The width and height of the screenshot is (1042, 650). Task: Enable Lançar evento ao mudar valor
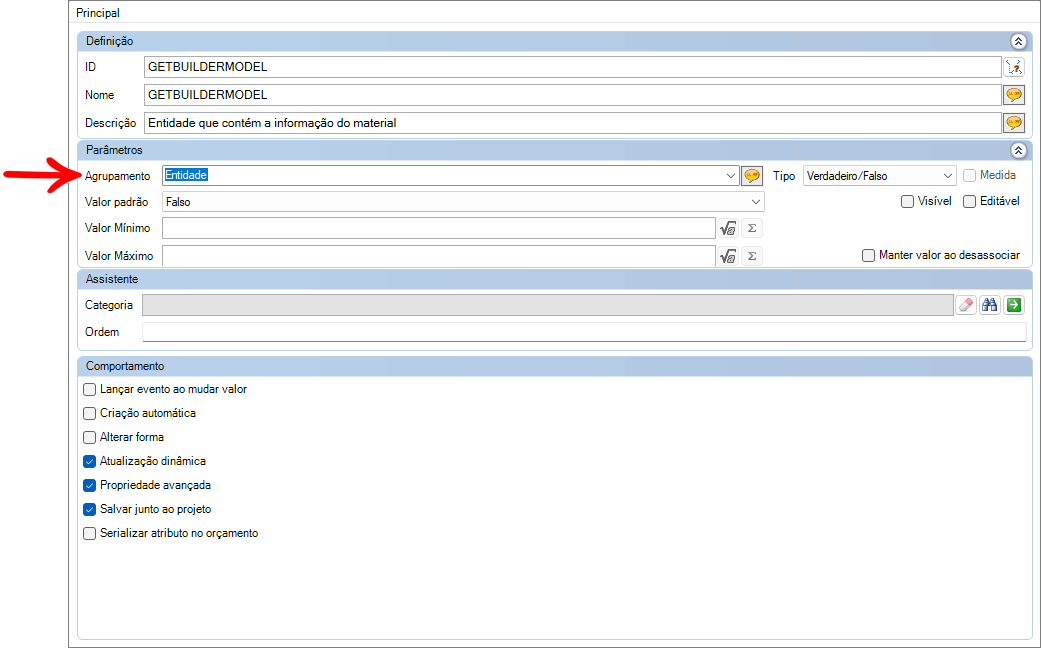[90, 389]
